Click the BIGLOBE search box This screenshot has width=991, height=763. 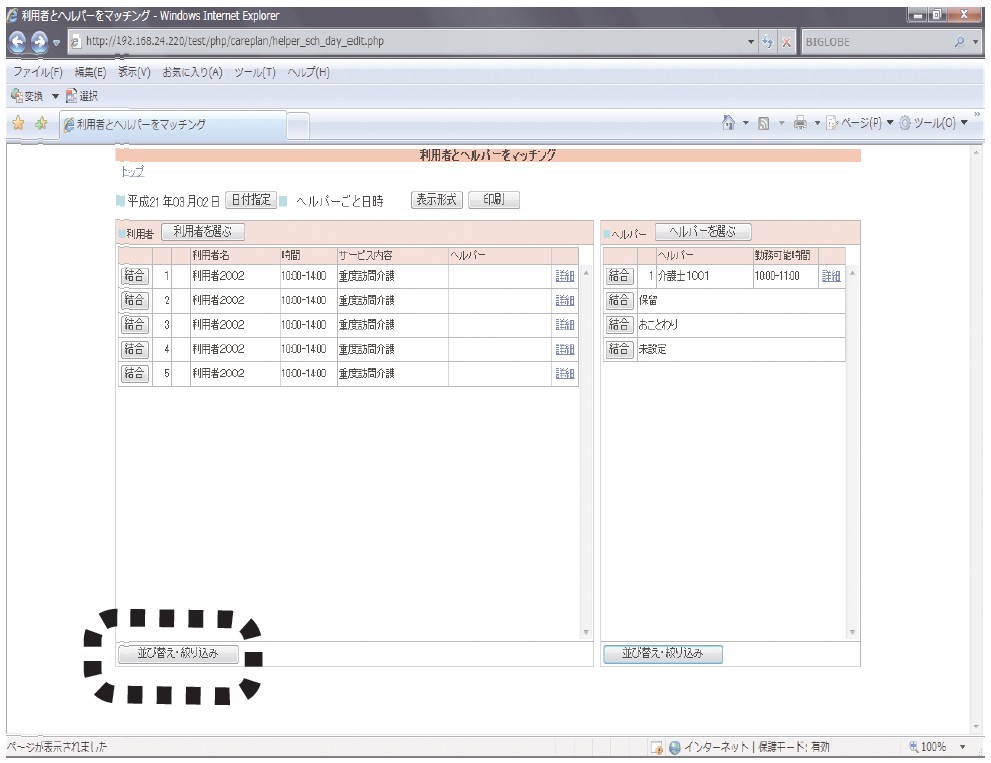[x=877, y=42]
